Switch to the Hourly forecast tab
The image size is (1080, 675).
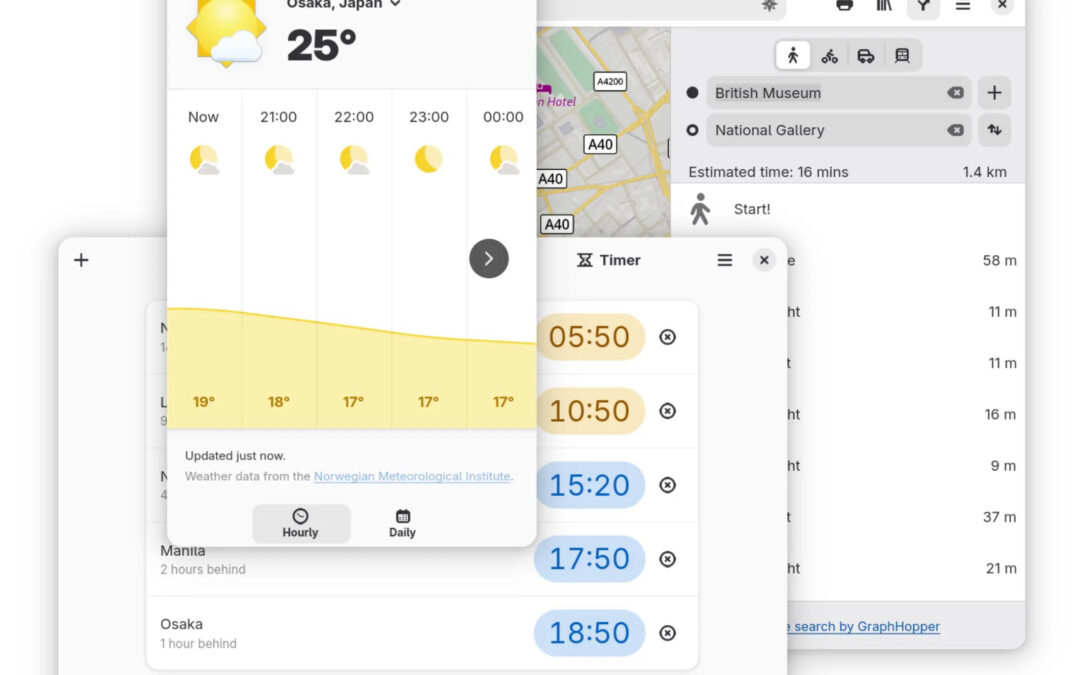tap(301, 523)
